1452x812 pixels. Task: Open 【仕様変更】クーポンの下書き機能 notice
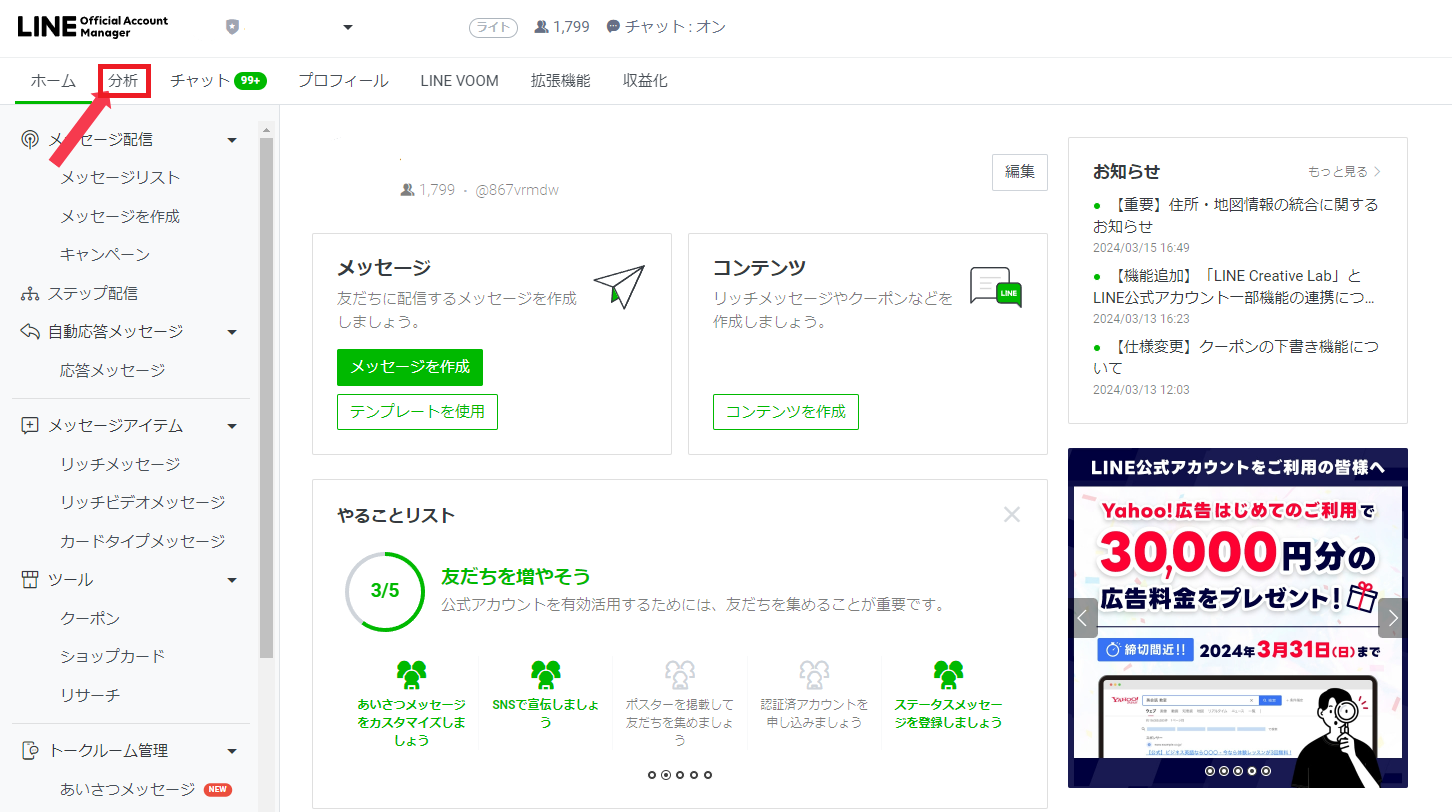coord(1236,357)
